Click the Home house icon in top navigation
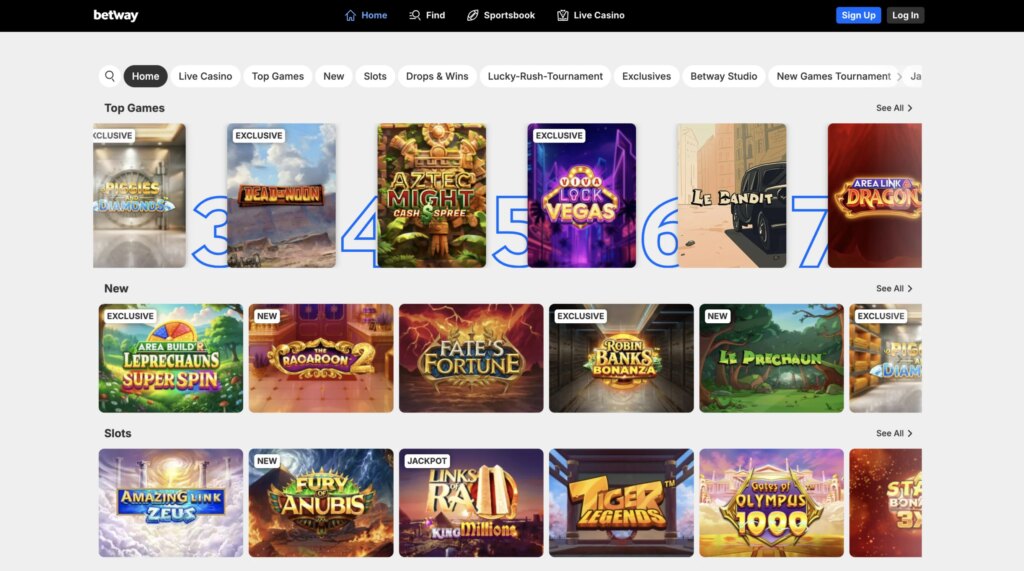Screen dimensions: 1024x571 pyautogui.click(x=350, y=15)
